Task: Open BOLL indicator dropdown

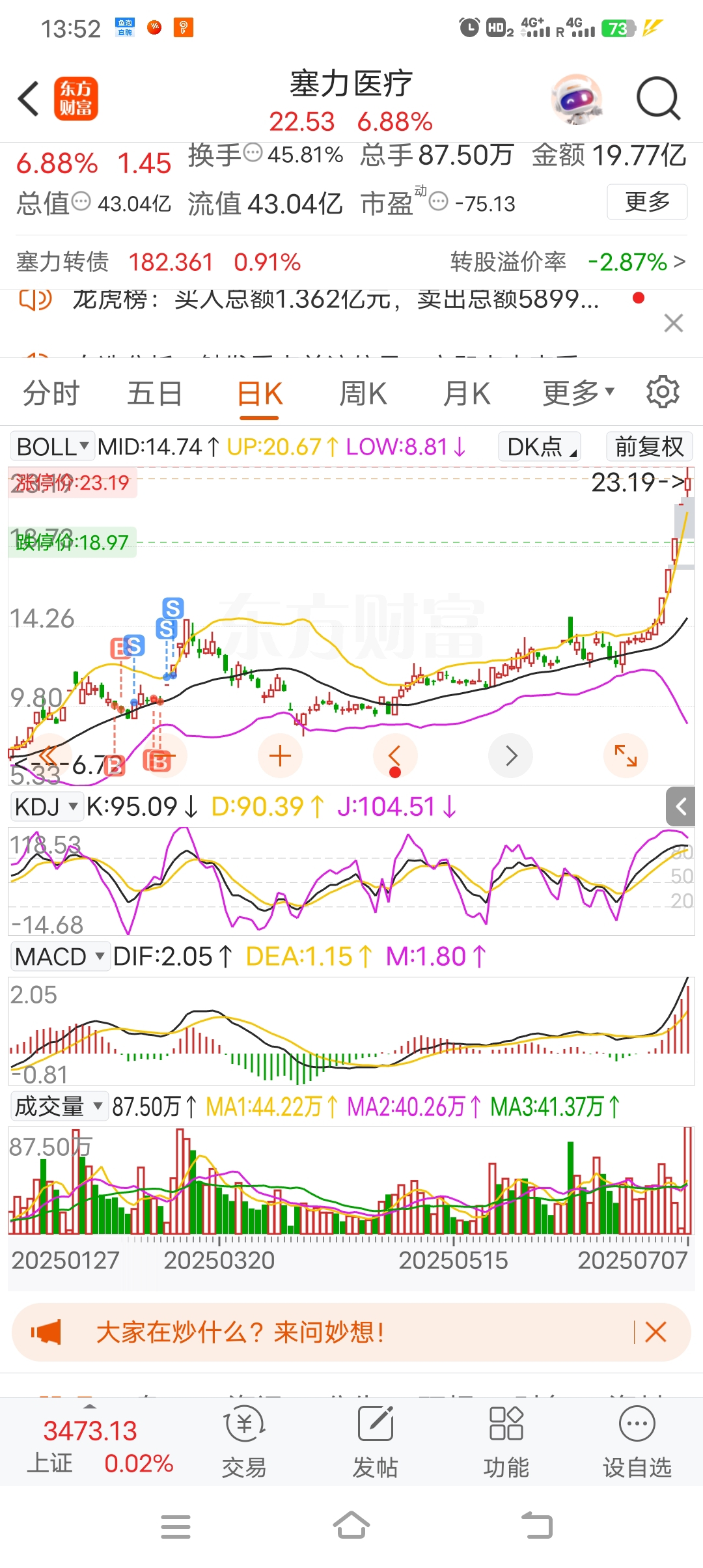Action: (x=53, y=447)
